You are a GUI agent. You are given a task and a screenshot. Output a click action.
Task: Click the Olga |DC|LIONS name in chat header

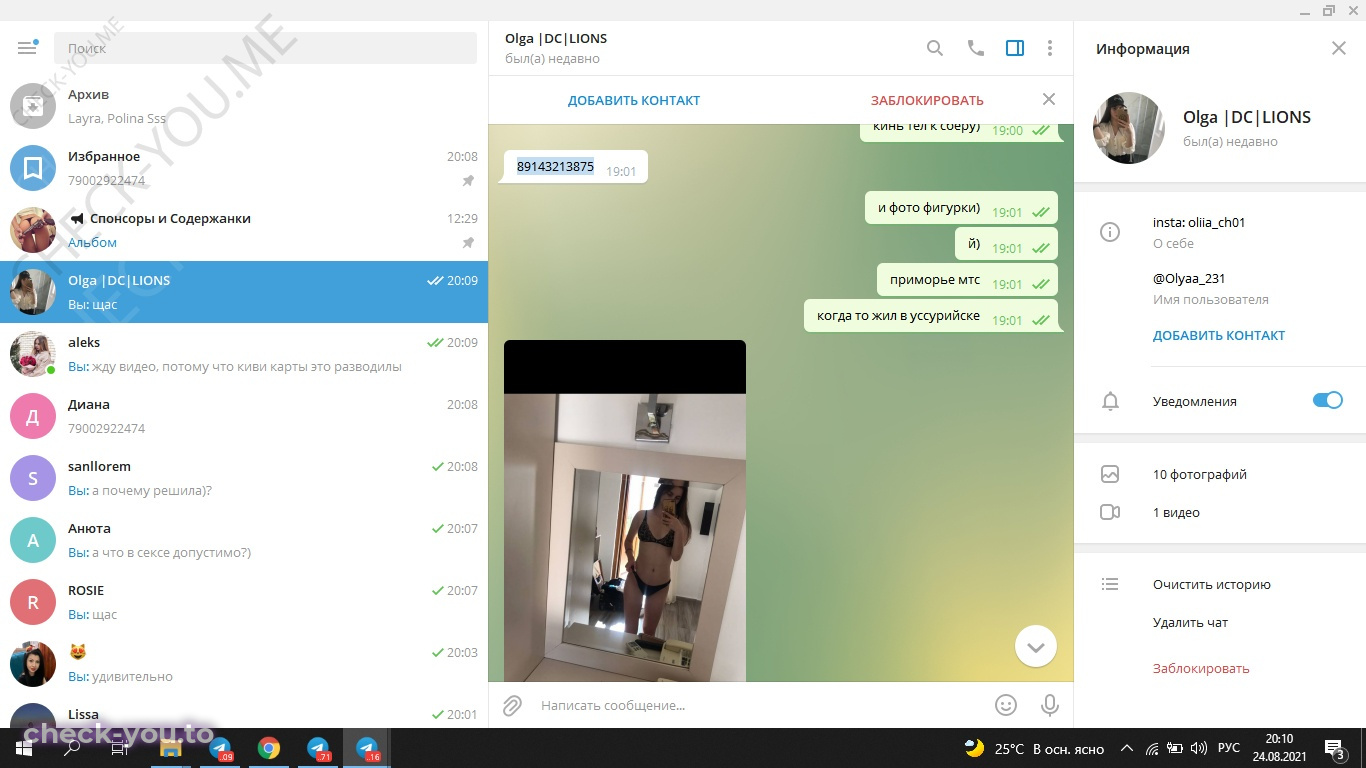click(556, 38)
